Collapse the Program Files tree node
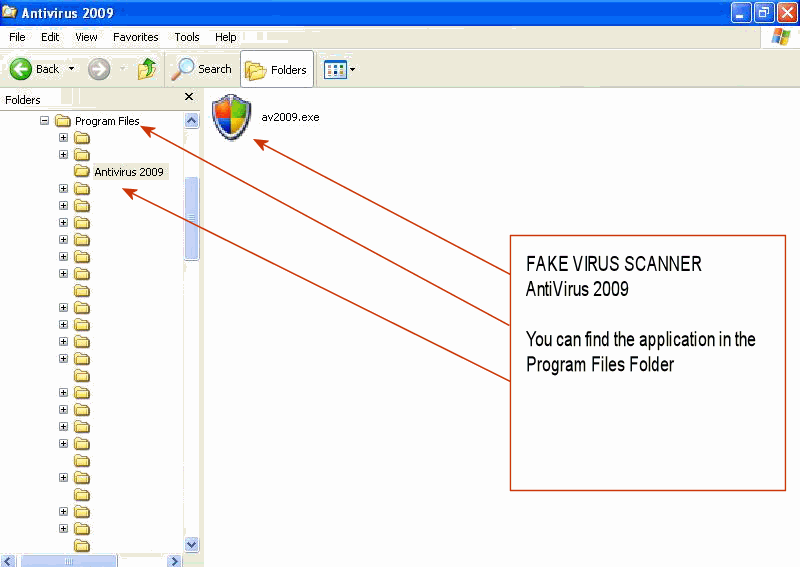The width and height of the screenshot is (800, 567). click(x=45, y=121)
